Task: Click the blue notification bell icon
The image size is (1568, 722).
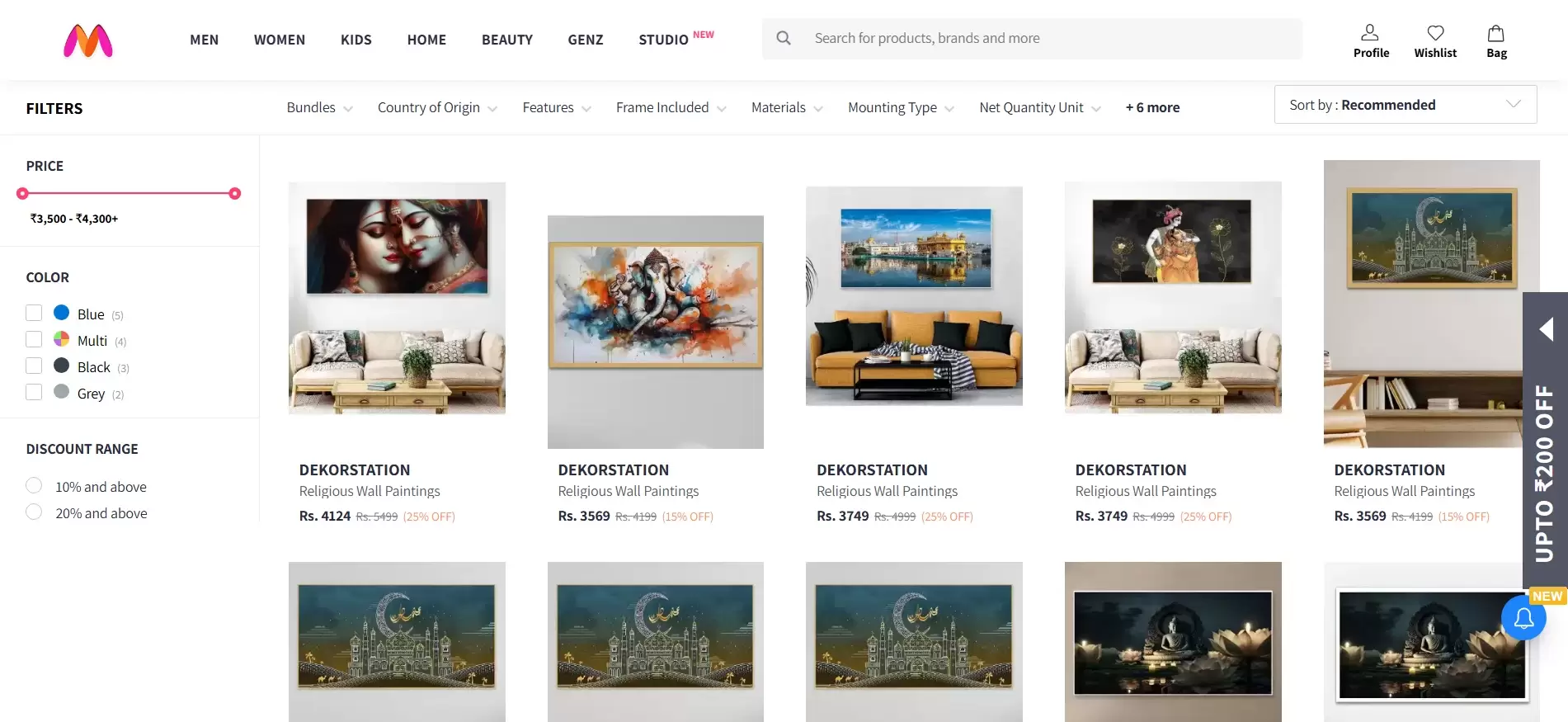Action: coord(1523,618)
